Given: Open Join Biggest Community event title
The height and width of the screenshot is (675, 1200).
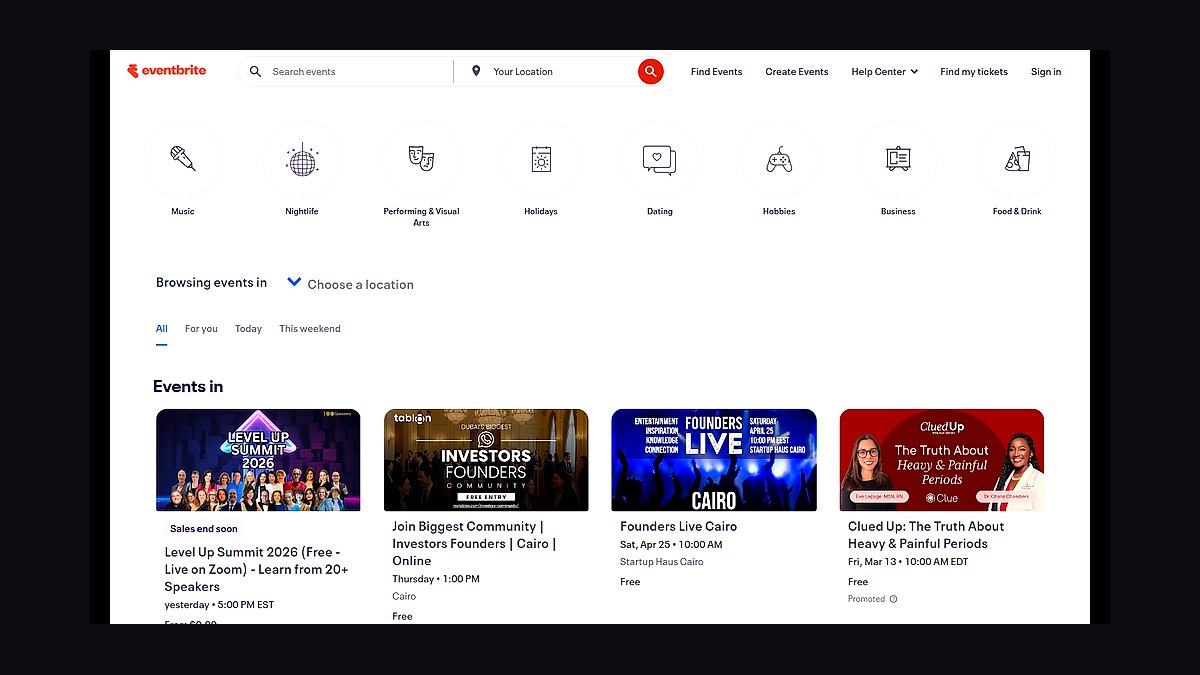Looking at the screenshot, I should [474, 544].
